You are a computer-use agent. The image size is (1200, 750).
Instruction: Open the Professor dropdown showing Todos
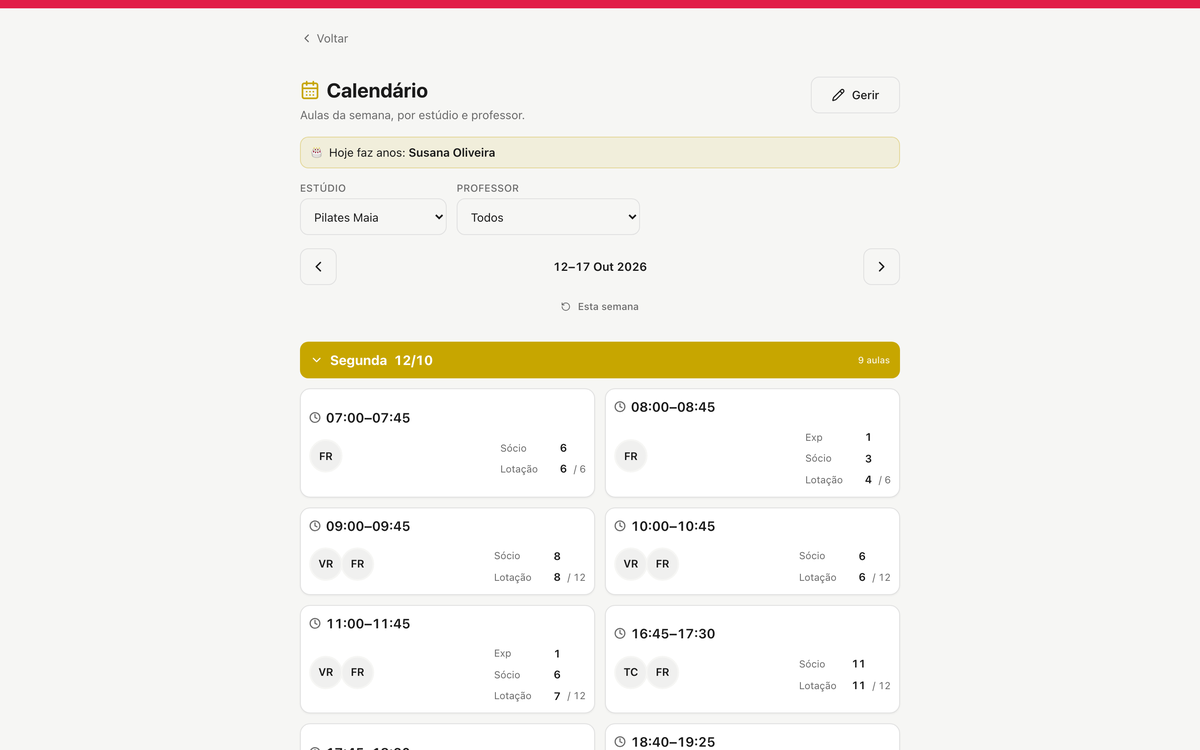548,217
